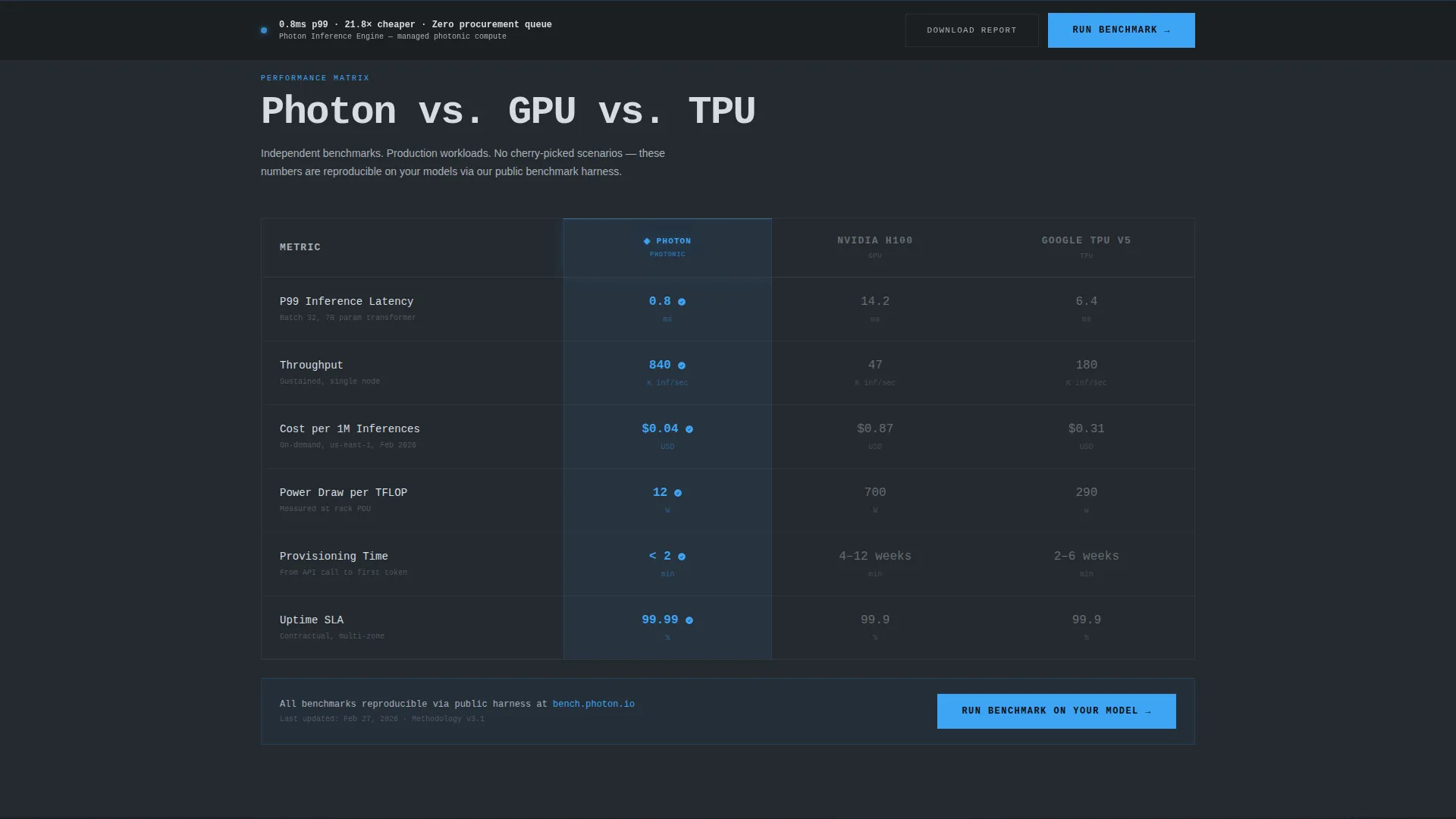Click the 4–12 weeks NVIDIA provisioning value
The width and height of the screenshot is (1456, 819).
pos(875,557)
